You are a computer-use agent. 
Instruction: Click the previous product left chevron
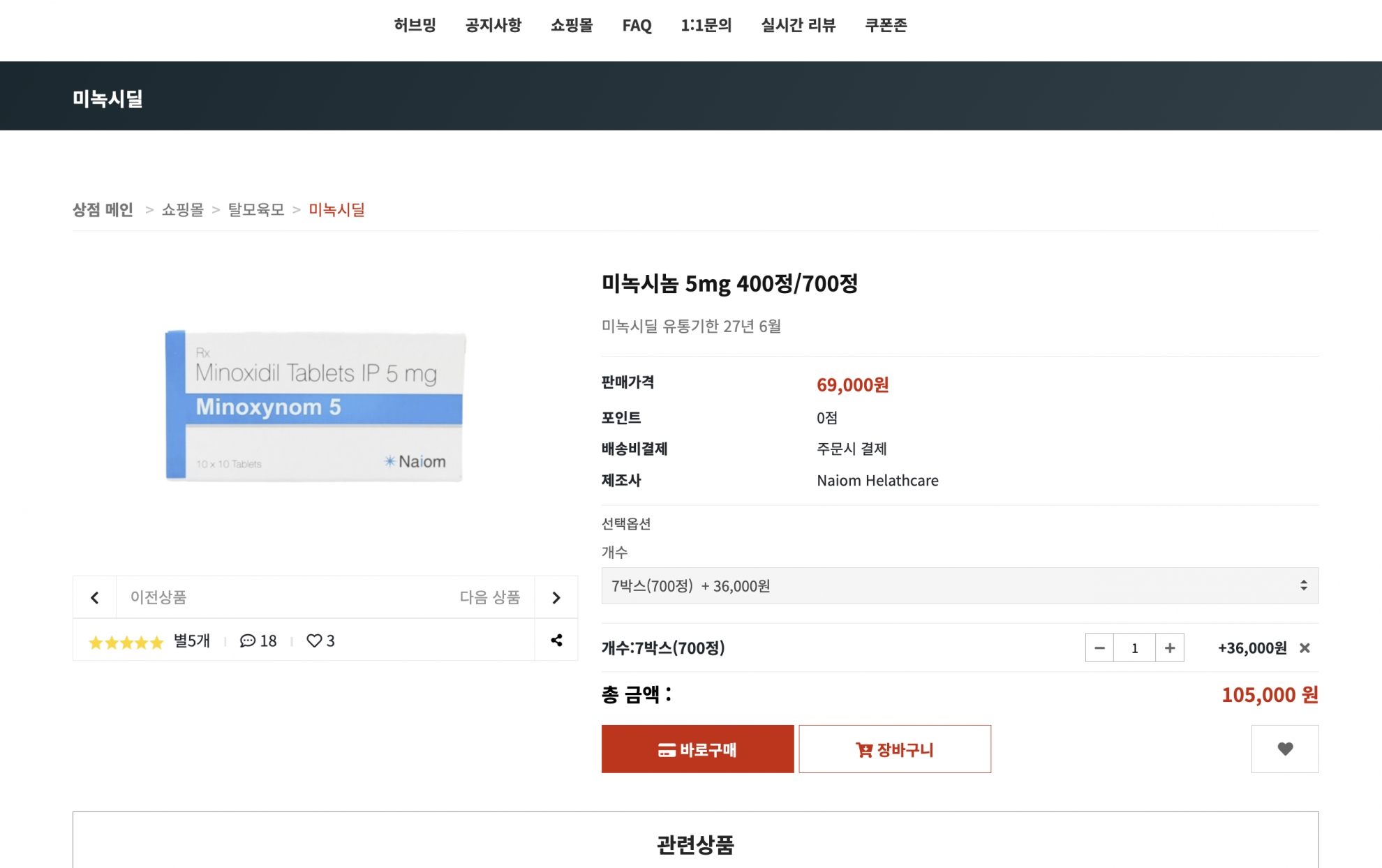point(95,597)
